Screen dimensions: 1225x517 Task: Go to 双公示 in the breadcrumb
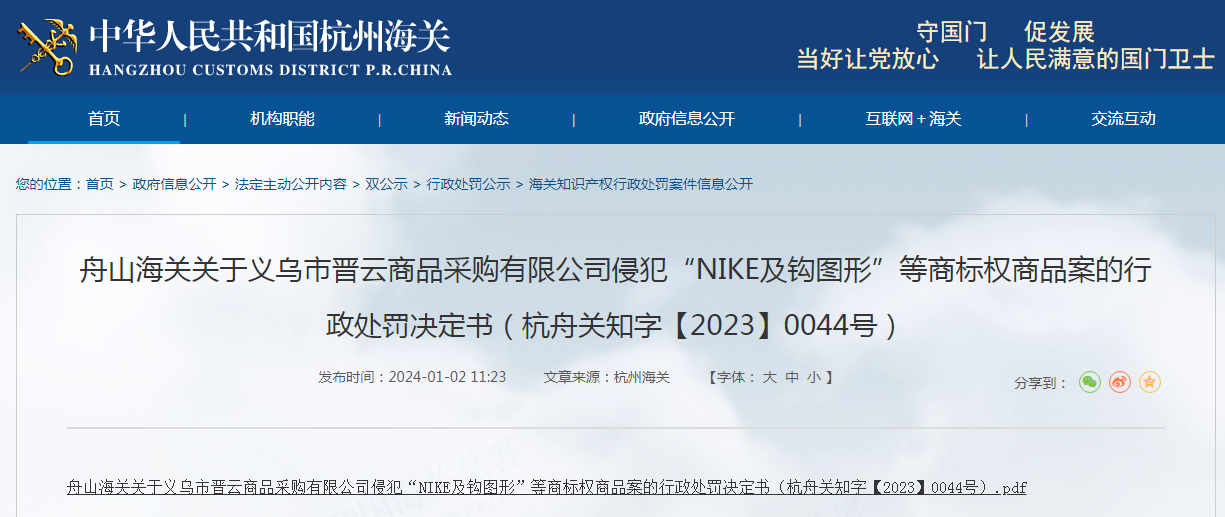pyautogui.click(x=386, y=184)
